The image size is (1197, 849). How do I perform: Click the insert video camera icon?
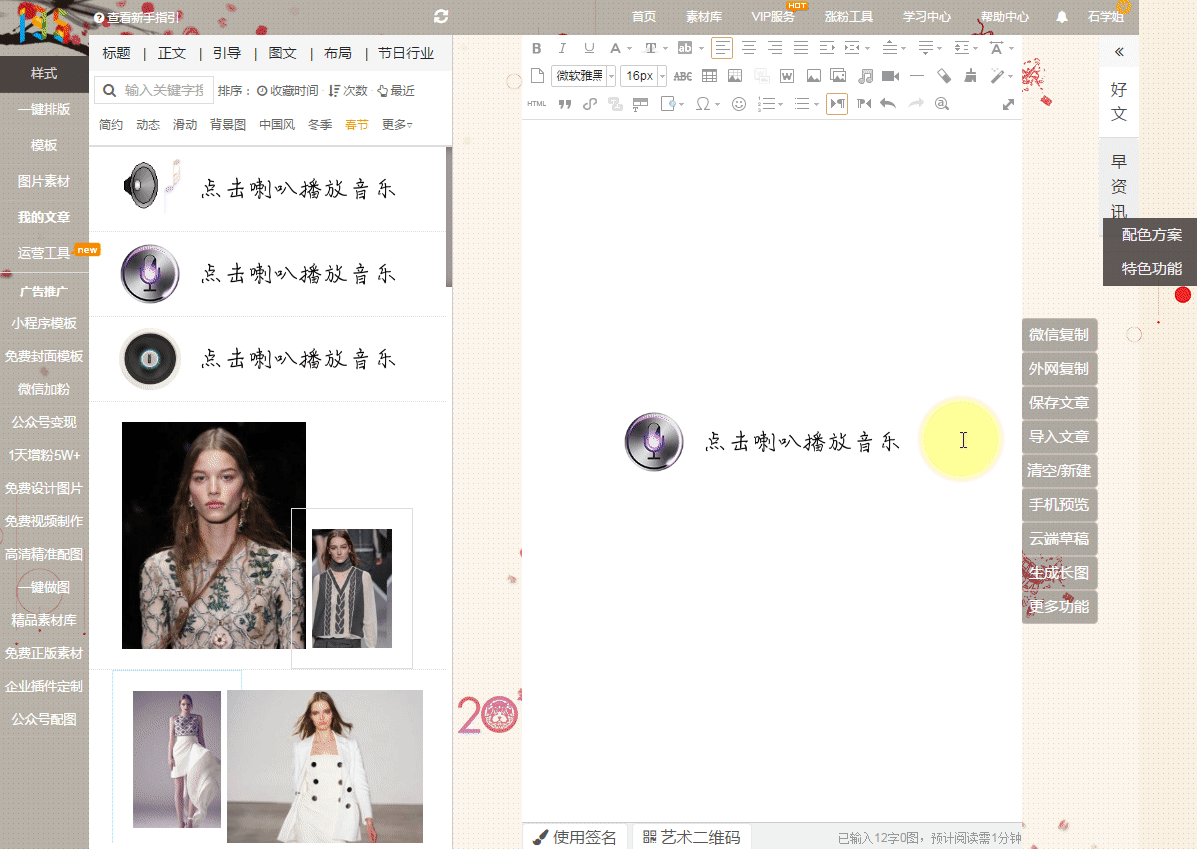(x=890, y=76)
